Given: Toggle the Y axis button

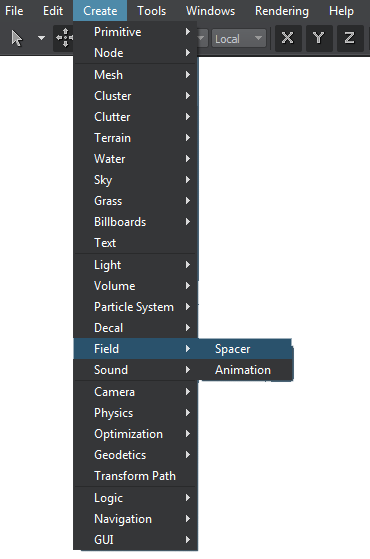Looking at the screenshot, I should click(x=318, y=38).
